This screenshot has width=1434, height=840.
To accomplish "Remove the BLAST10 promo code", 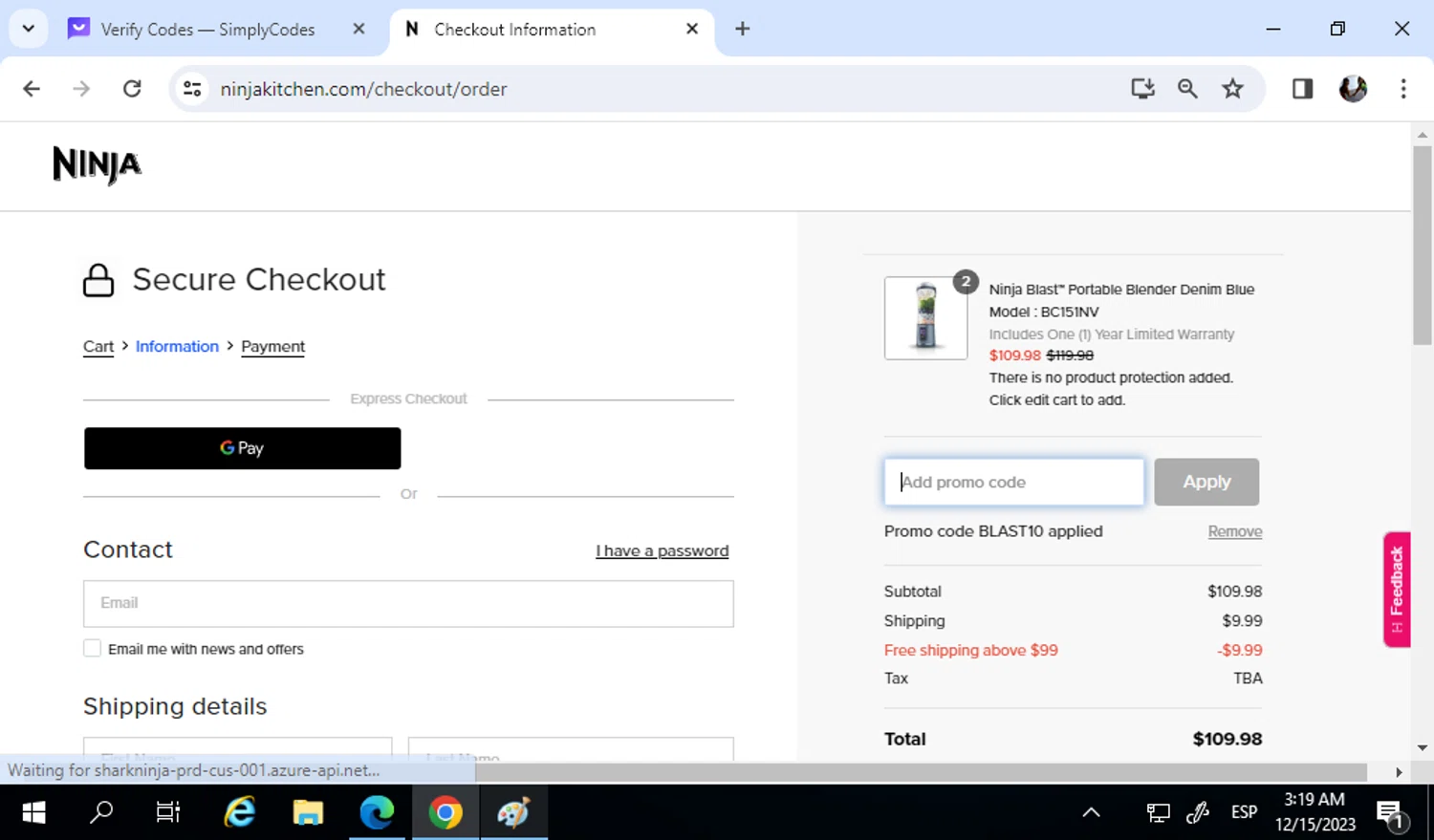I will 1235,531.
